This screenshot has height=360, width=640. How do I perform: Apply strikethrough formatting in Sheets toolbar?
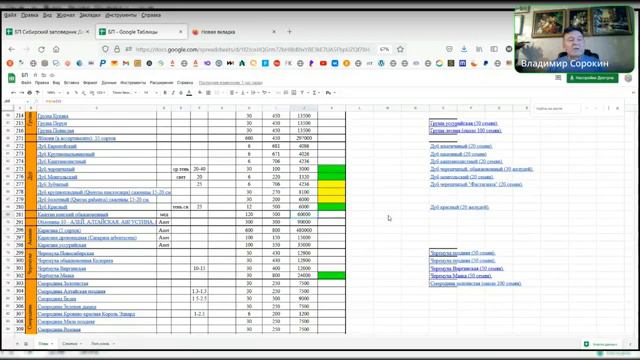(181, 93)
